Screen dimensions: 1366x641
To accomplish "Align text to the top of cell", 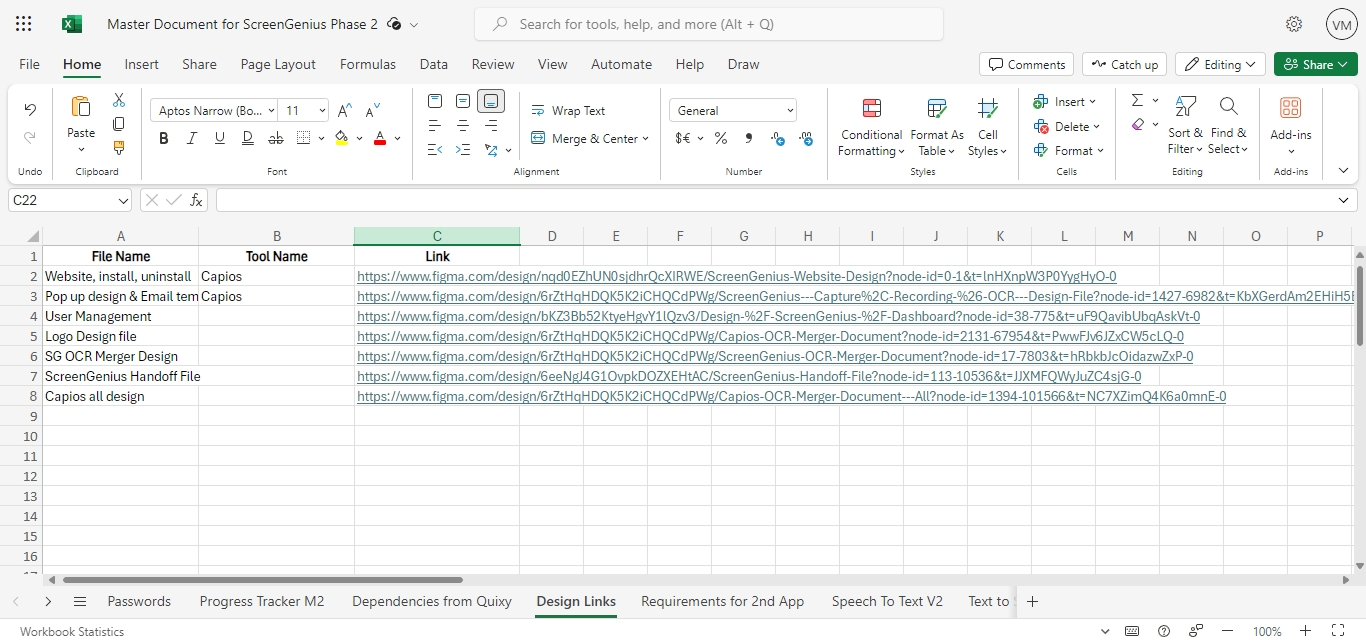I will [435, 101].
